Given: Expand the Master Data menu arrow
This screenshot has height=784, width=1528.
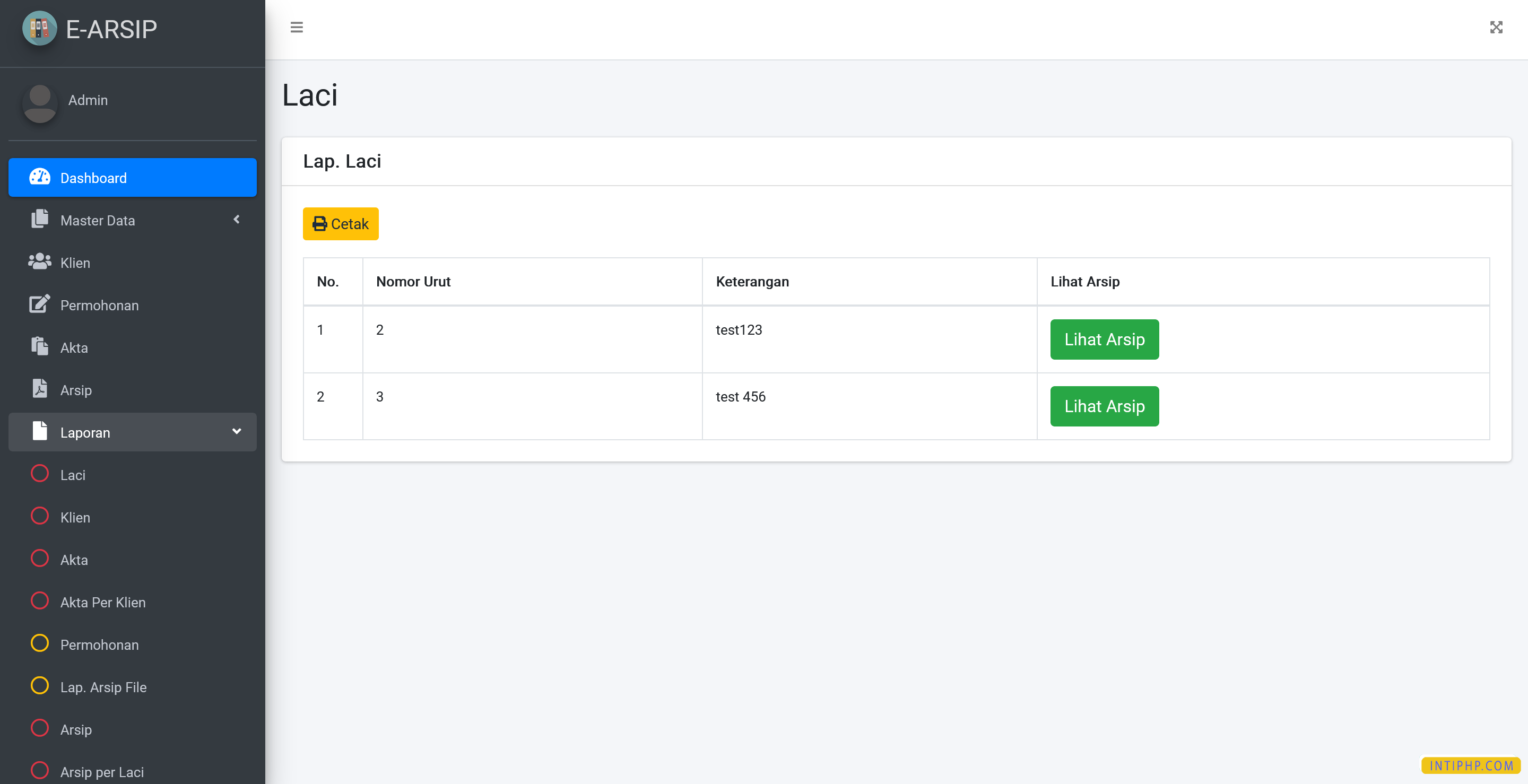Looking at the screenshot, I should pos(236,220).
